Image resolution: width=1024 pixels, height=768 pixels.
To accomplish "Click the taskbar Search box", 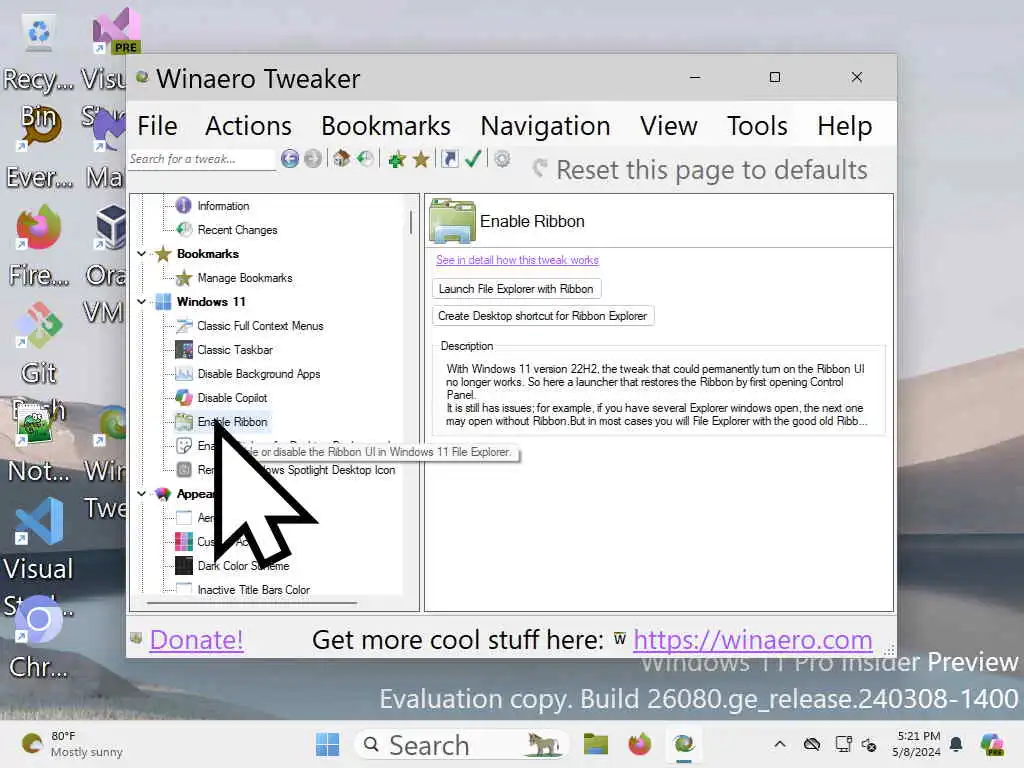I will [x=460, y=744].
